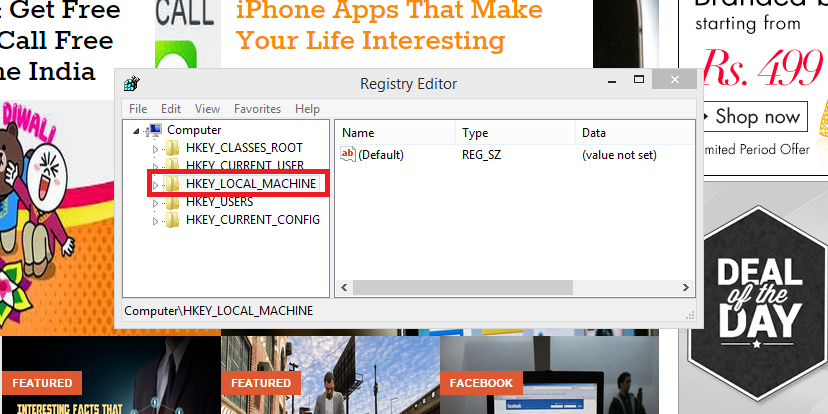
Task: Collapse the Computer root node arrow
Action: pyautogui.click(x=136, y=131)
